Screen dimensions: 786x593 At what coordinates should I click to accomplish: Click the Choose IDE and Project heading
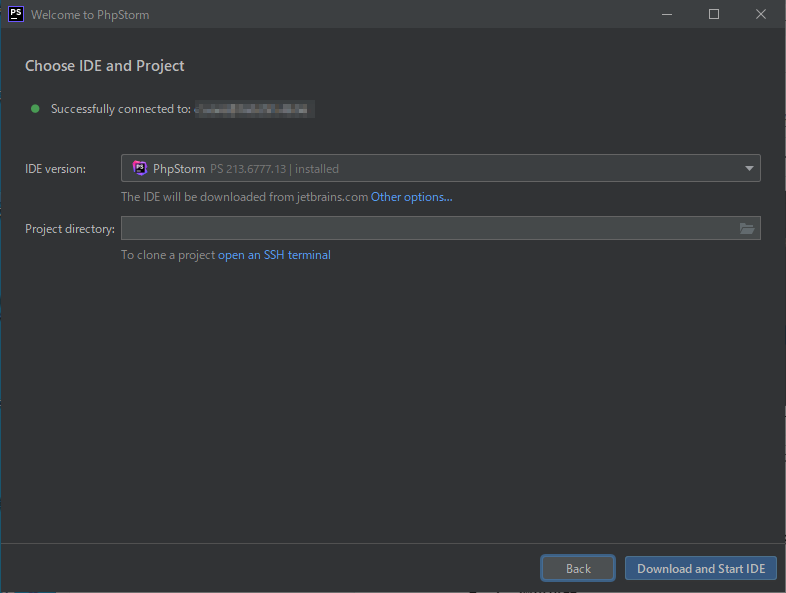click(x=105, y=66)
